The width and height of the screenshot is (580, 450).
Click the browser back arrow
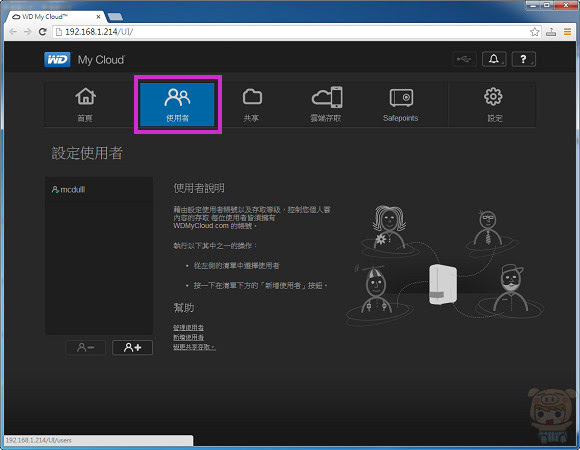click(x=13, y=32)
